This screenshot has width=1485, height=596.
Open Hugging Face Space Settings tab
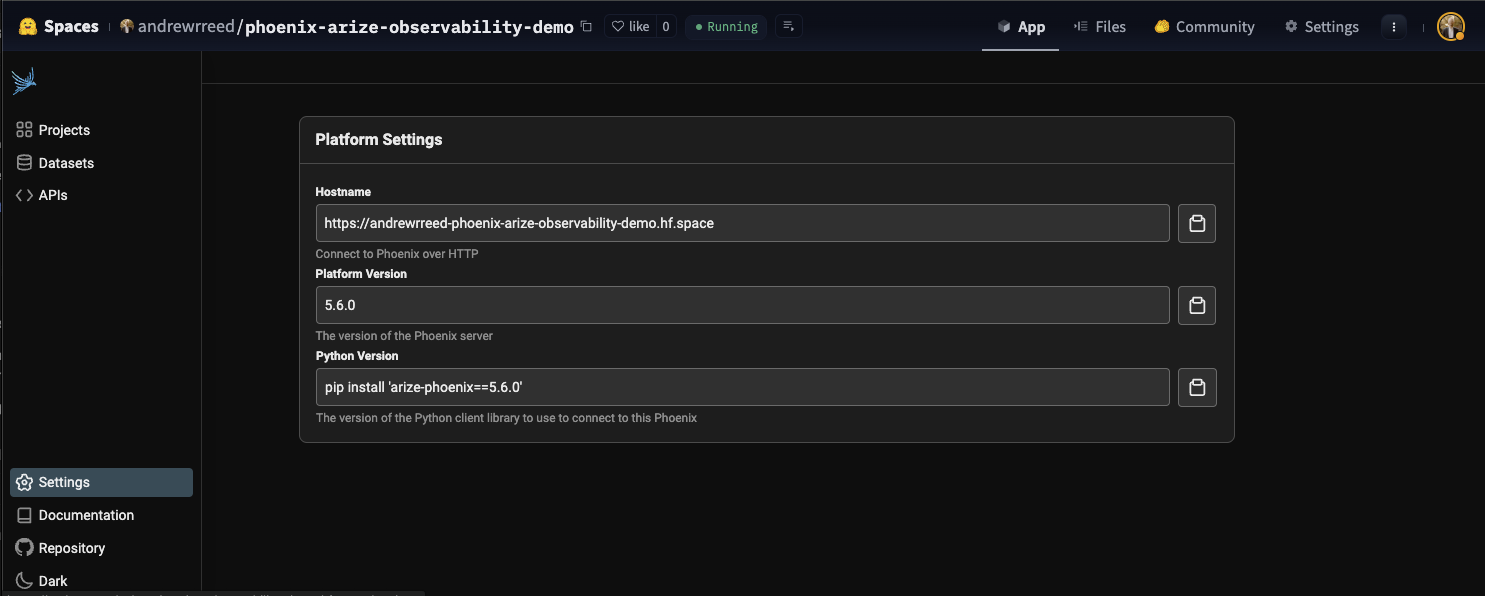click(x=1321, y=27)
